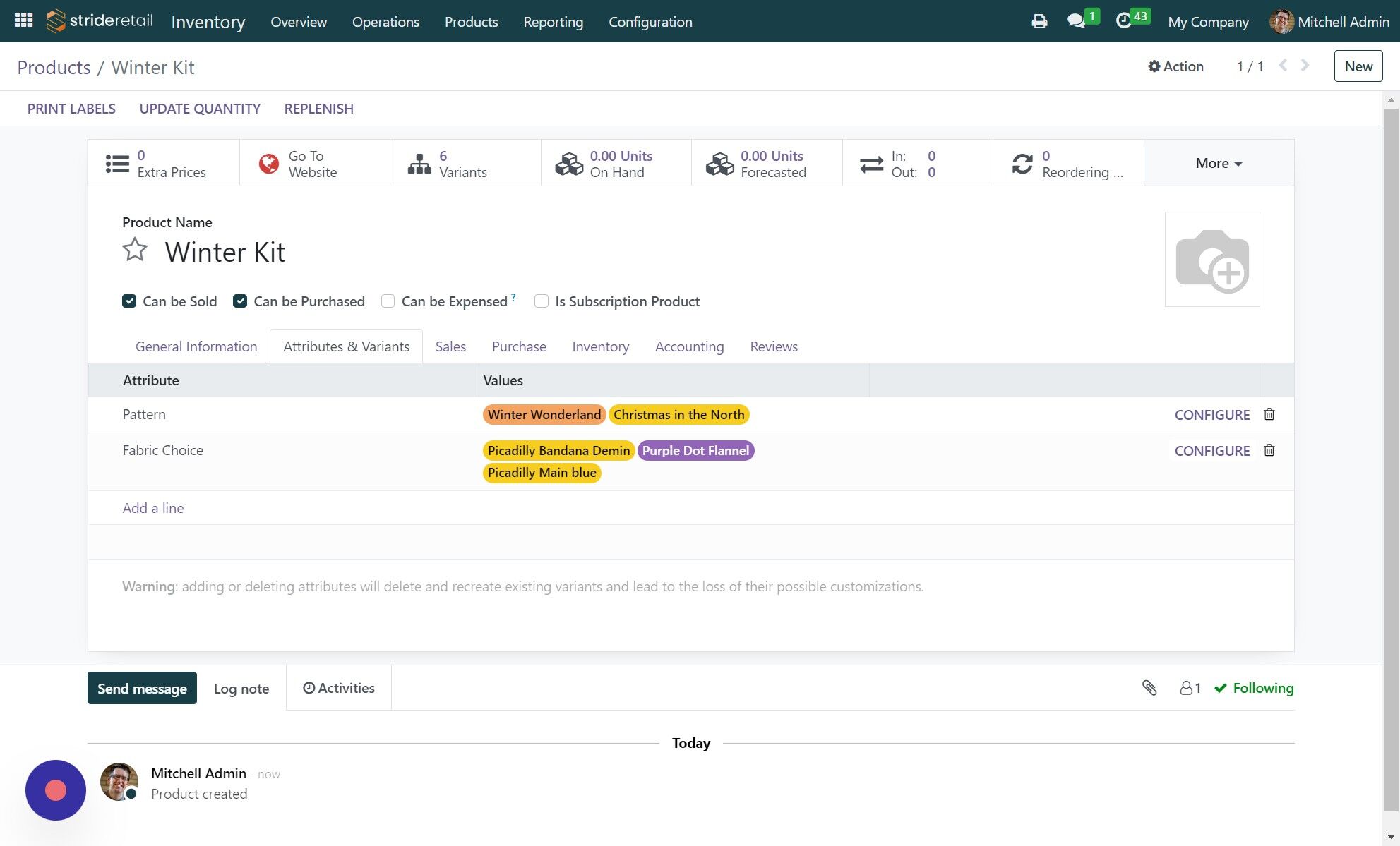
Task: Enable Is Subscription Product checkbox
Action: point(542,301)
